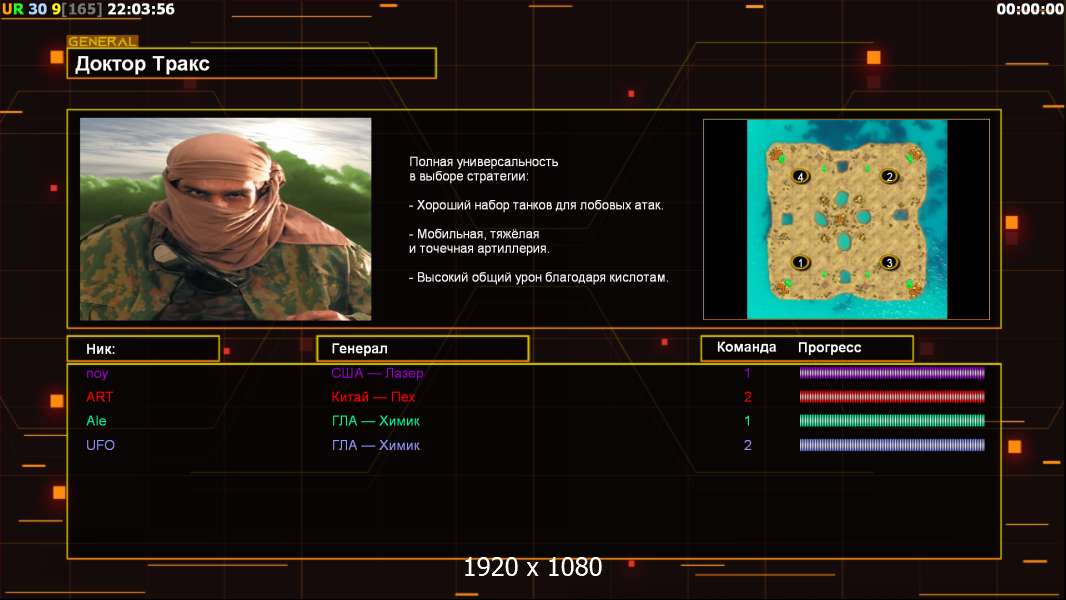Viewport: 1066px width, 600px height.
Task: Click Ale's green progress bar
Action: tap(892, 421)
